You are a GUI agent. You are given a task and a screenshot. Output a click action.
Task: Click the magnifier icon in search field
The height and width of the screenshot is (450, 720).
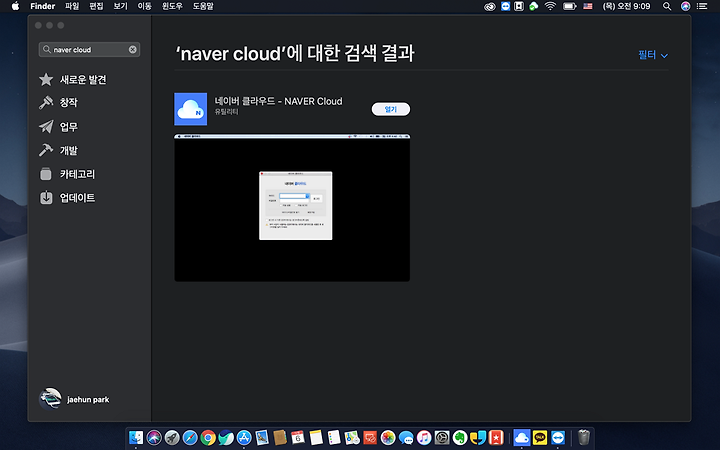tap(47, 49)
